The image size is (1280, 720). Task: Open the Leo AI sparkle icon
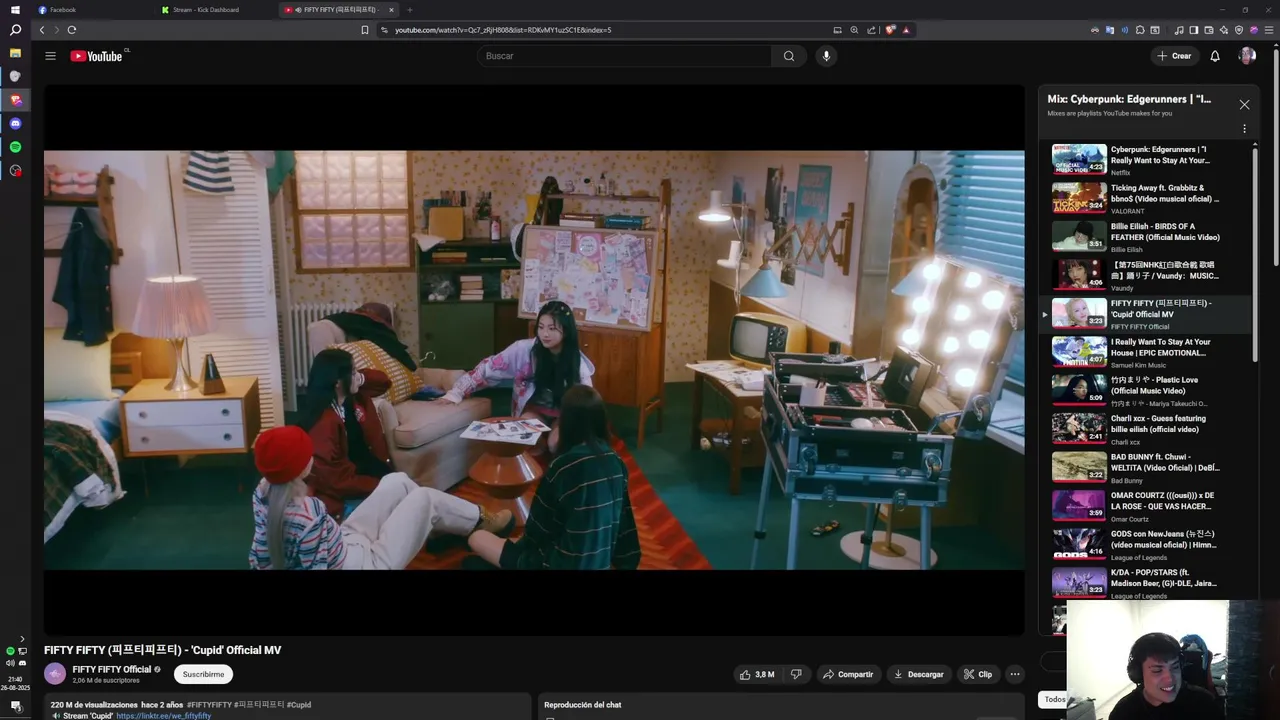pos(1224,30)
